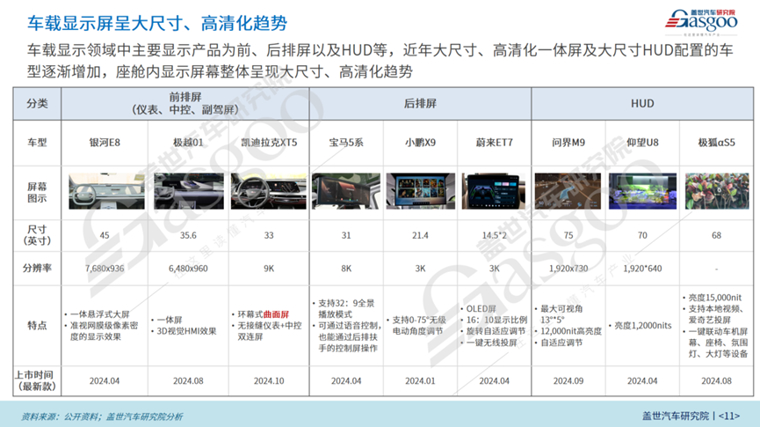Click the 凯迪拉克XT5 dashboard image
The height and width of the screenshot is (427, 760).
tap(269, 191)
